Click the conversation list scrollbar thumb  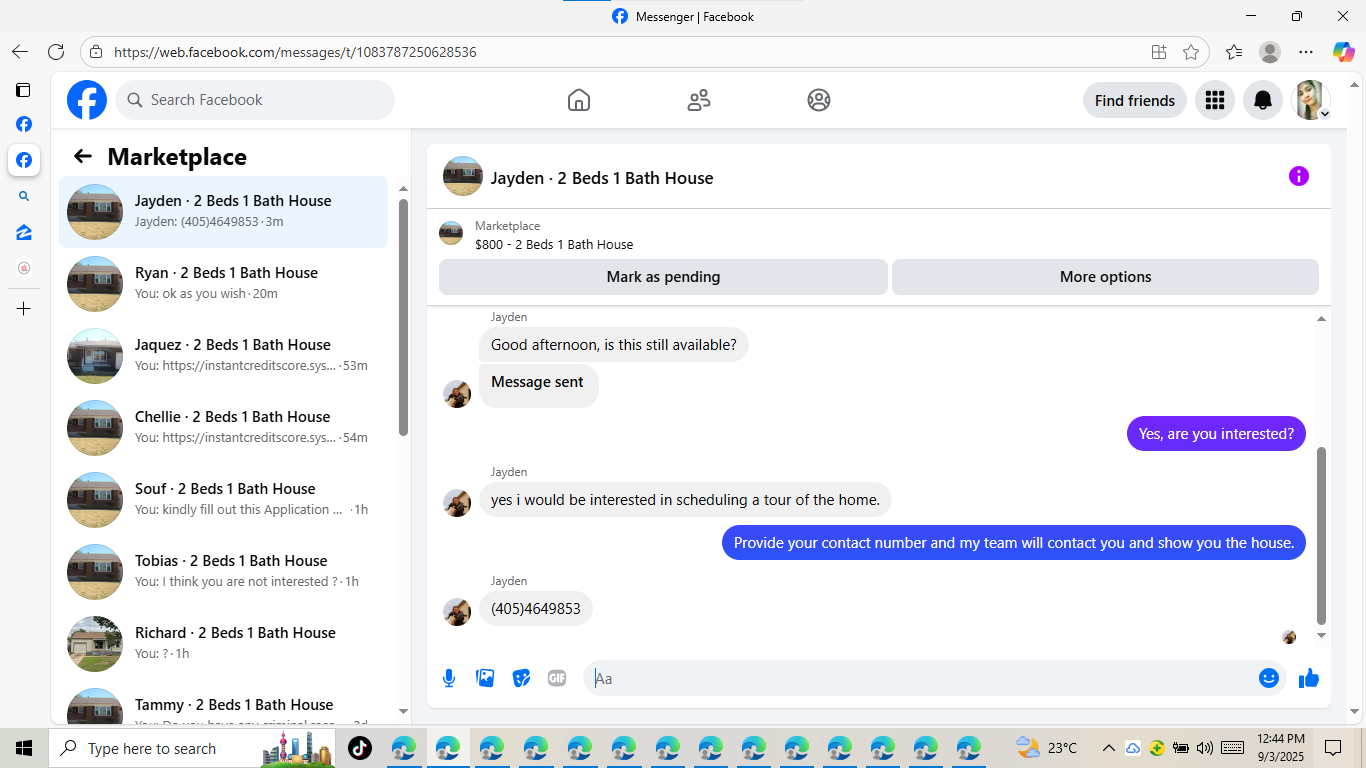click(403, 317)
